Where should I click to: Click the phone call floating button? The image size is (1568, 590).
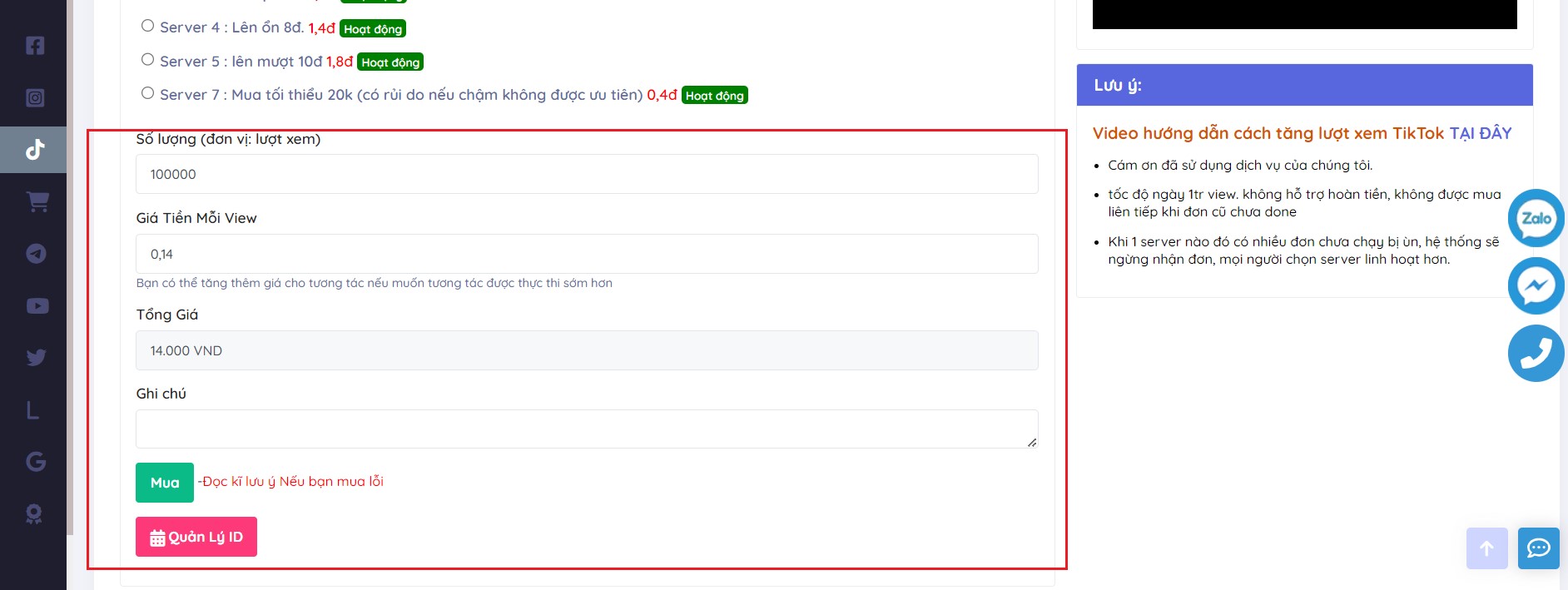tap(1536, 354)
